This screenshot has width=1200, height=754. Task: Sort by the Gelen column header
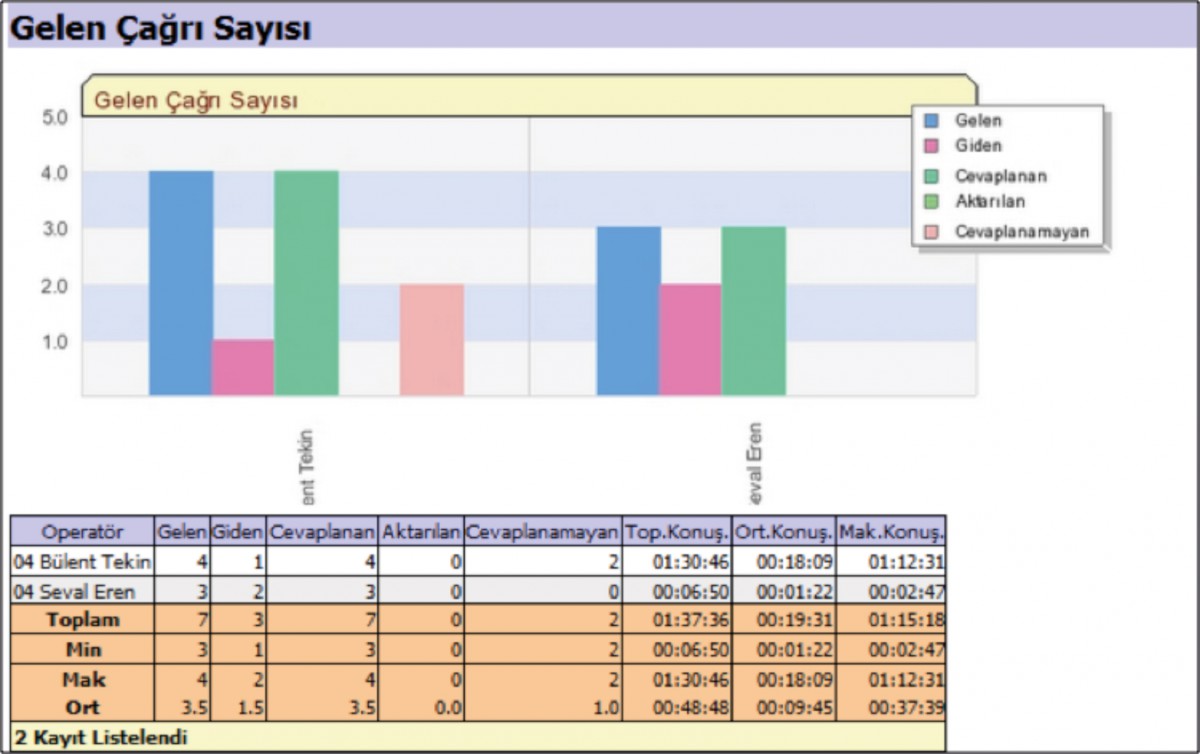pyautogui.click(x=182, y=532)
